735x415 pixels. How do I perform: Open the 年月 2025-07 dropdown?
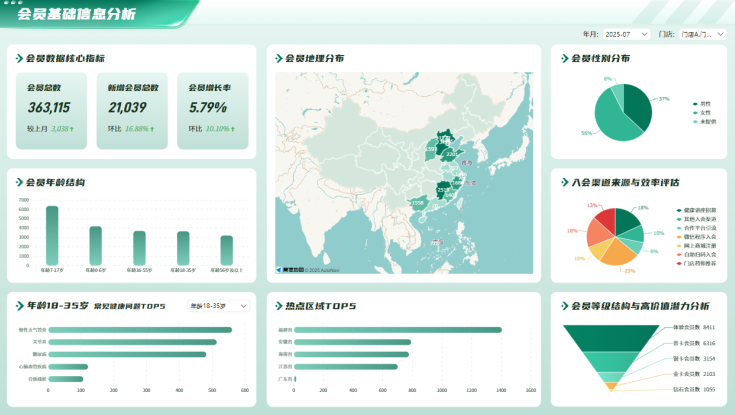pyautogui.click(x=626, y=34)
